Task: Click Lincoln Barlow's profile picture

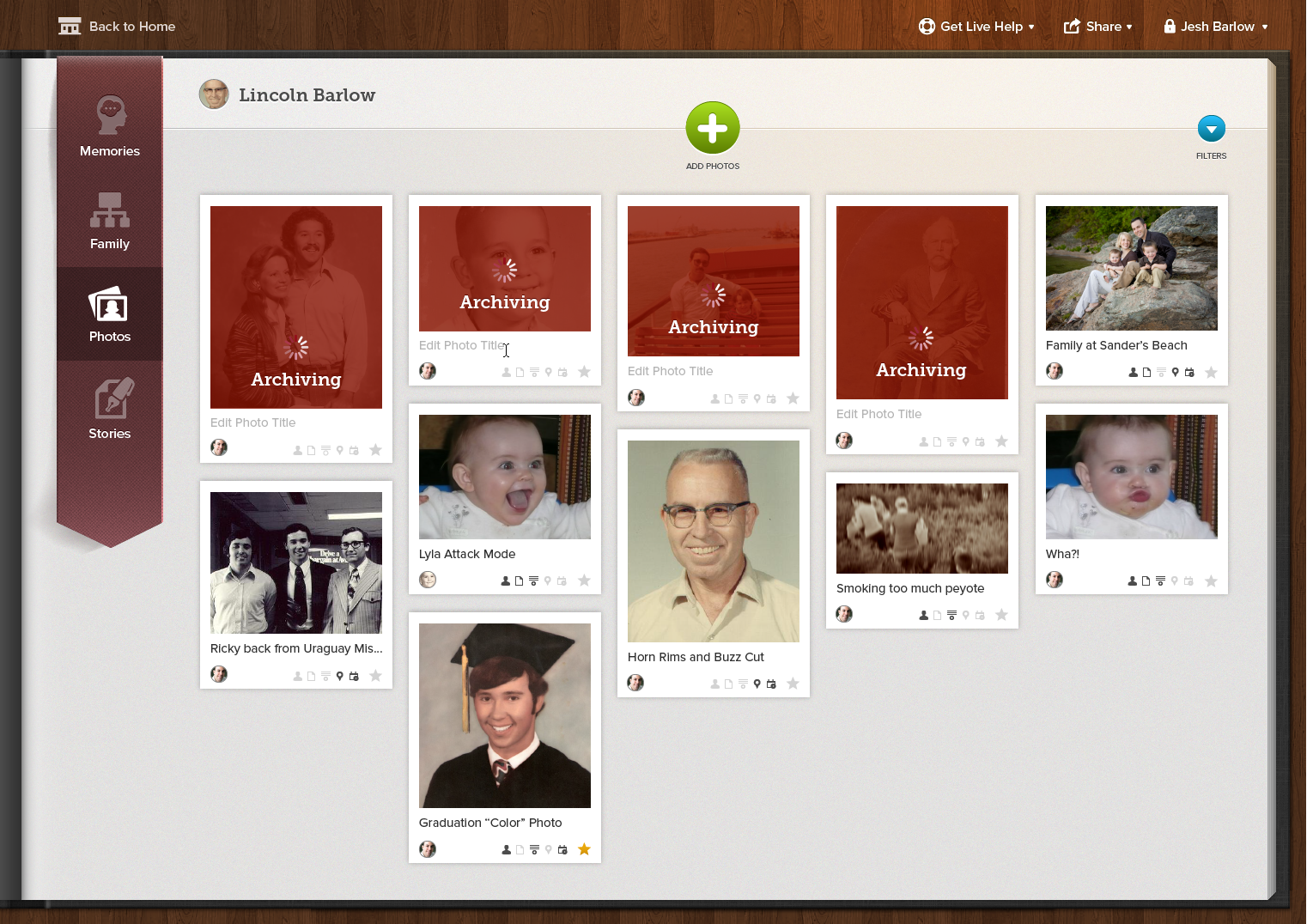Action: (214, 94)
